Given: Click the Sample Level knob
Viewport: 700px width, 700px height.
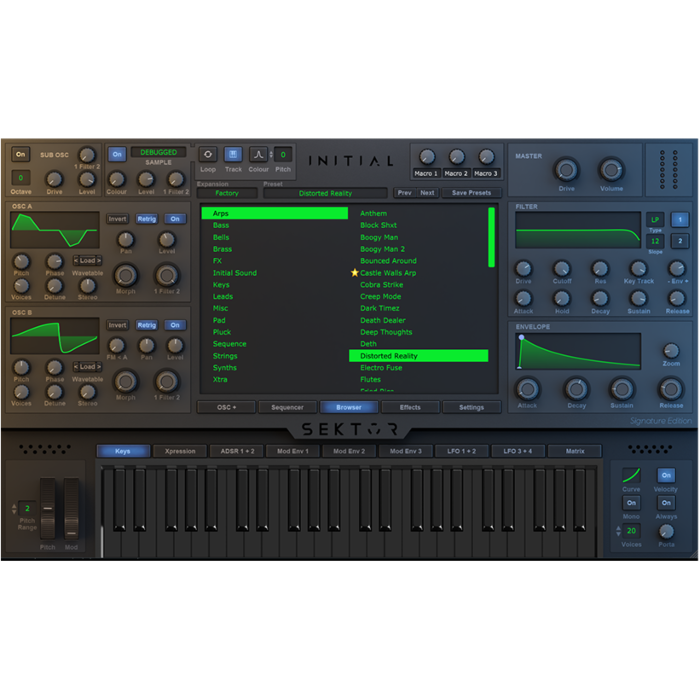Looking at the screenshot, I should [146, 179].
